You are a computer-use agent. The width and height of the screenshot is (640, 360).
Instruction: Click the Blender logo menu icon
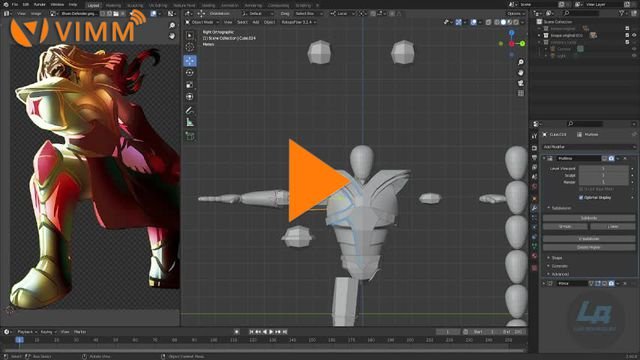[5, 4]
